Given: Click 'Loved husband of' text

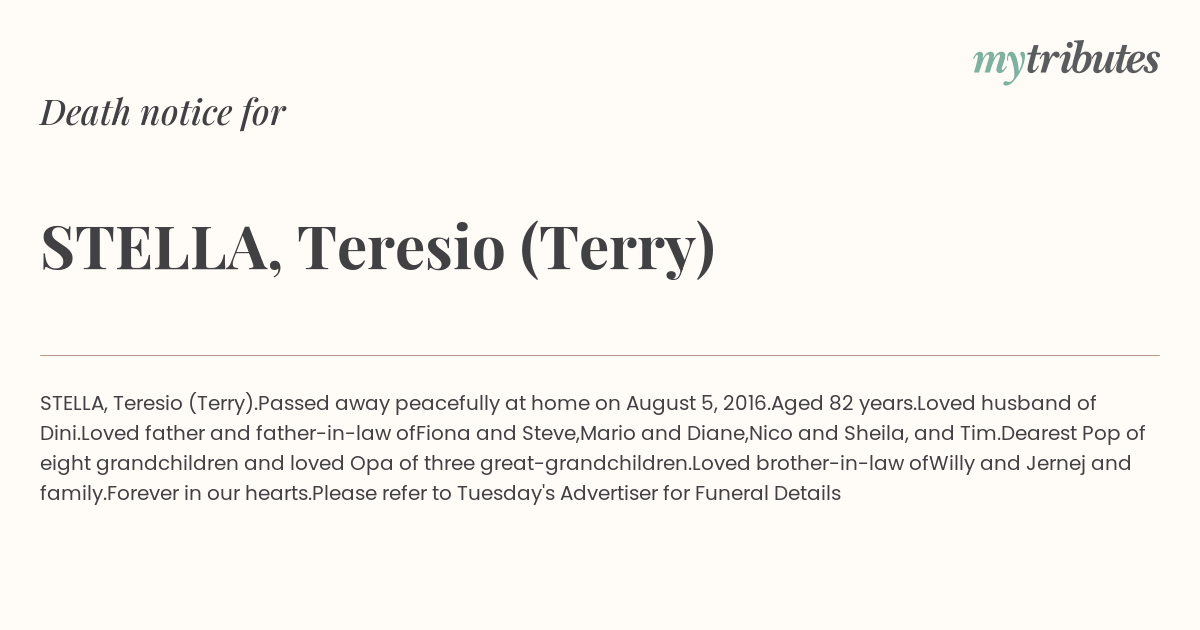Looking at the screenshot, I should [1007, 403].
